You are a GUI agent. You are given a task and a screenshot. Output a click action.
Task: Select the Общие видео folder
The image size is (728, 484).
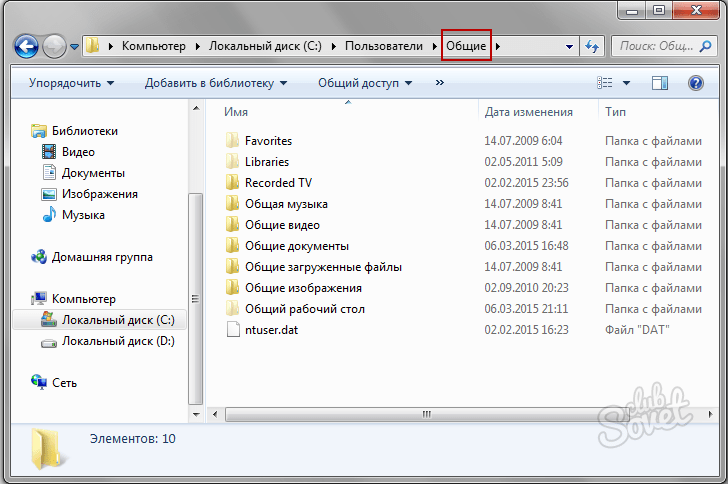[282, 225]
